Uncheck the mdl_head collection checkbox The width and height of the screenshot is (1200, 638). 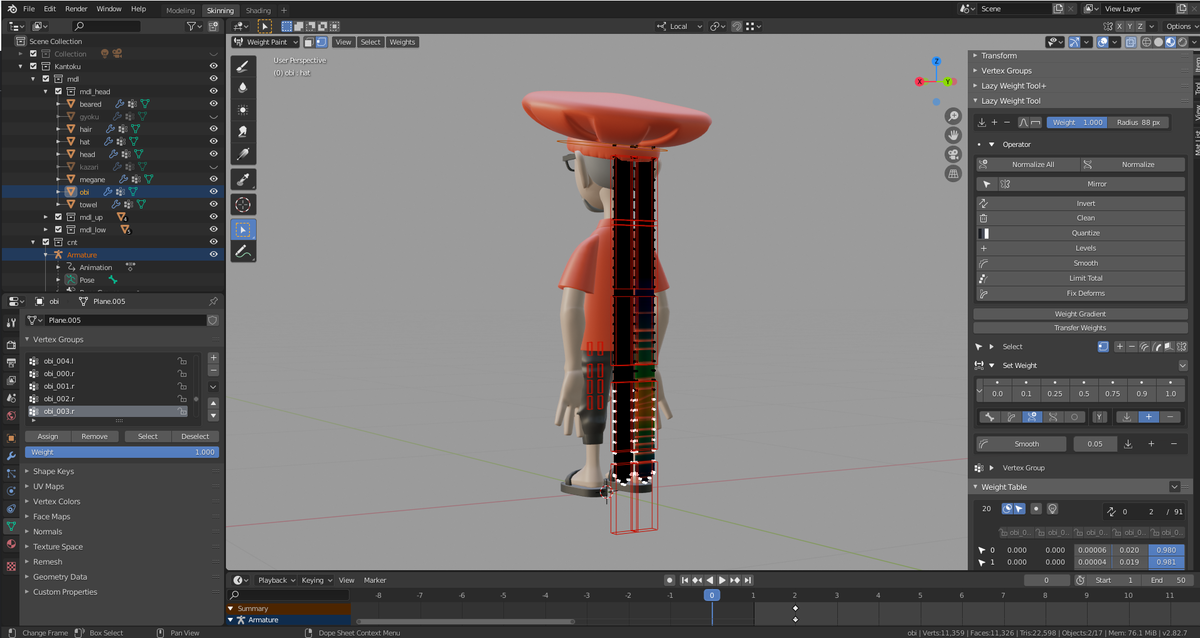click(58, 91)
